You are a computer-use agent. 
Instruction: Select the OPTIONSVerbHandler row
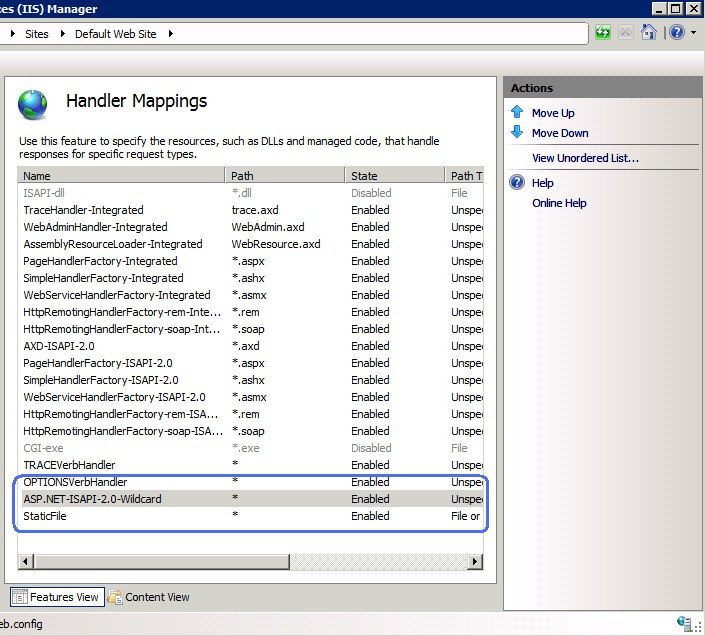click(x=250, y=482)
